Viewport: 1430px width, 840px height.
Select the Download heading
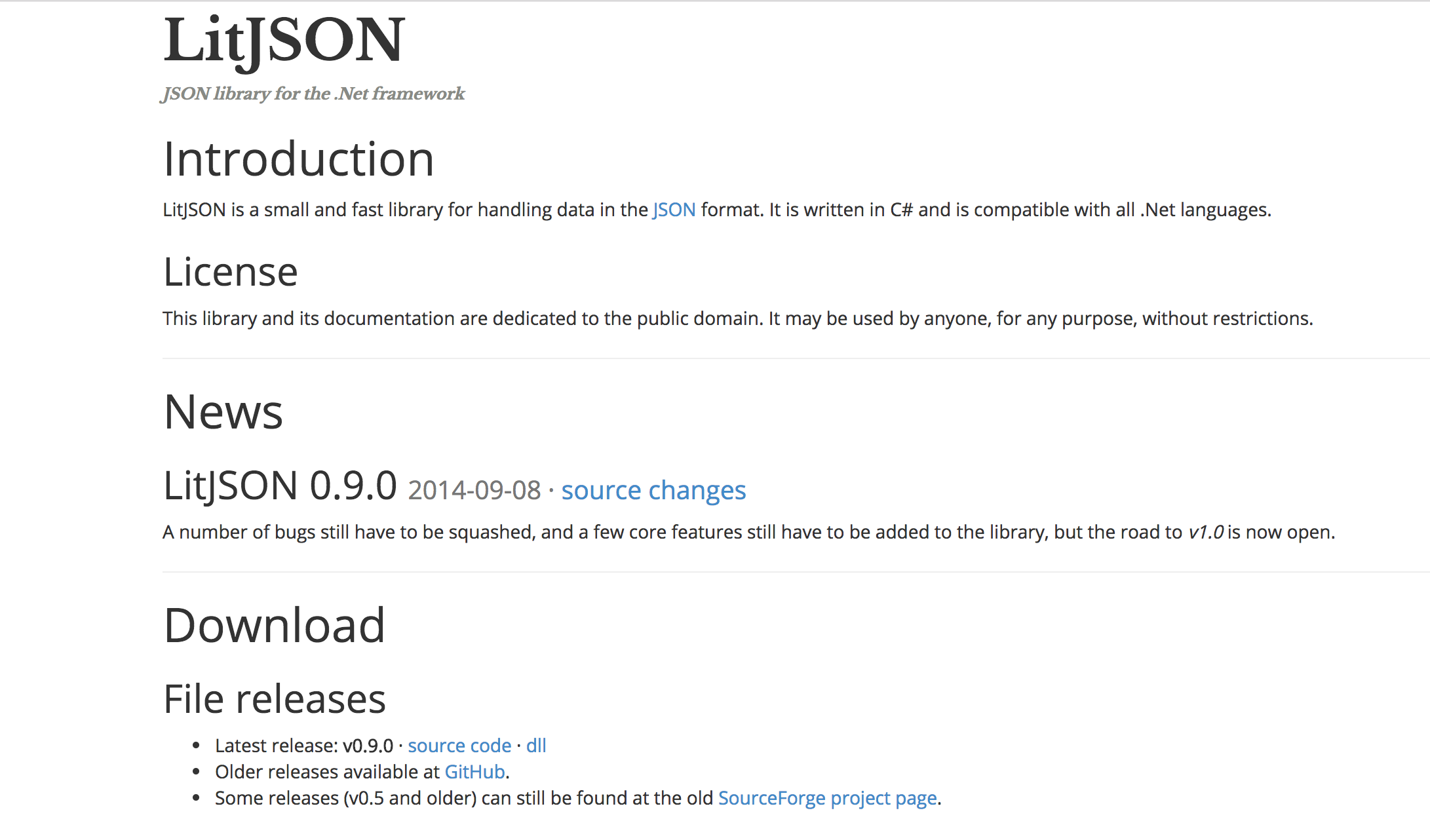(x=275, y=626)
